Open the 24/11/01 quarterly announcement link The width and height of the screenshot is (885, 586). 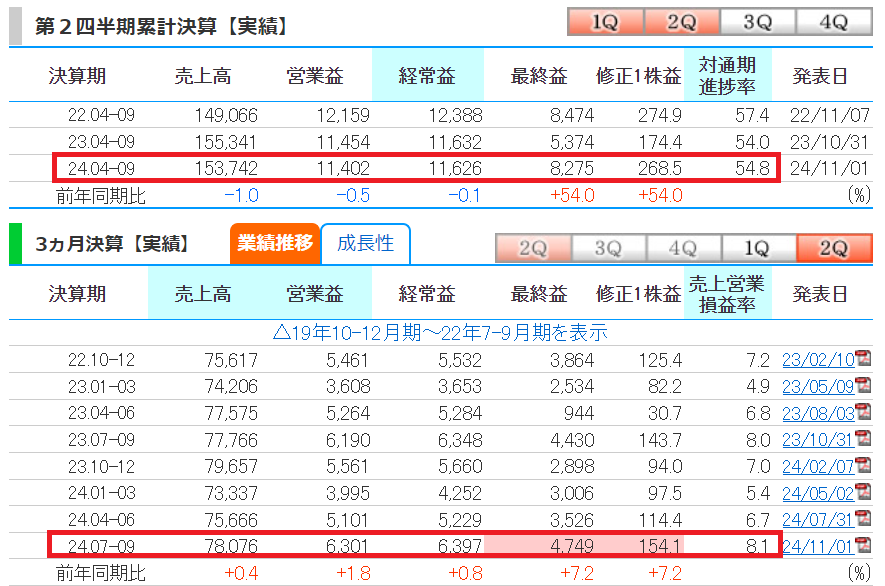(818, 546)
